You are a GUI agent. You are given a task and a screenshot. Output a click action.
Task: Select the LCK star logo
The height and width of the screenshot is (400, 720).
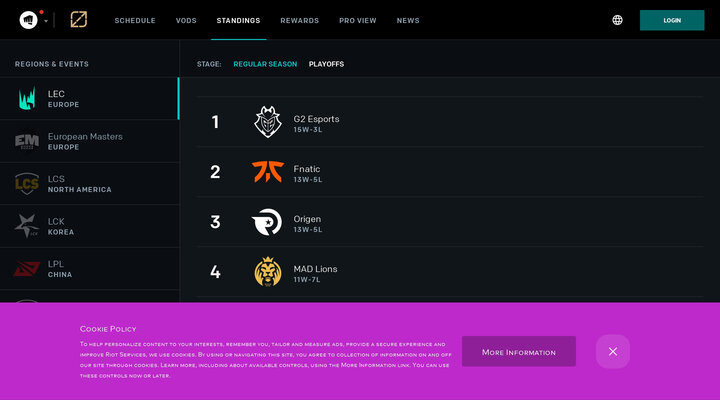pos(27,226)
